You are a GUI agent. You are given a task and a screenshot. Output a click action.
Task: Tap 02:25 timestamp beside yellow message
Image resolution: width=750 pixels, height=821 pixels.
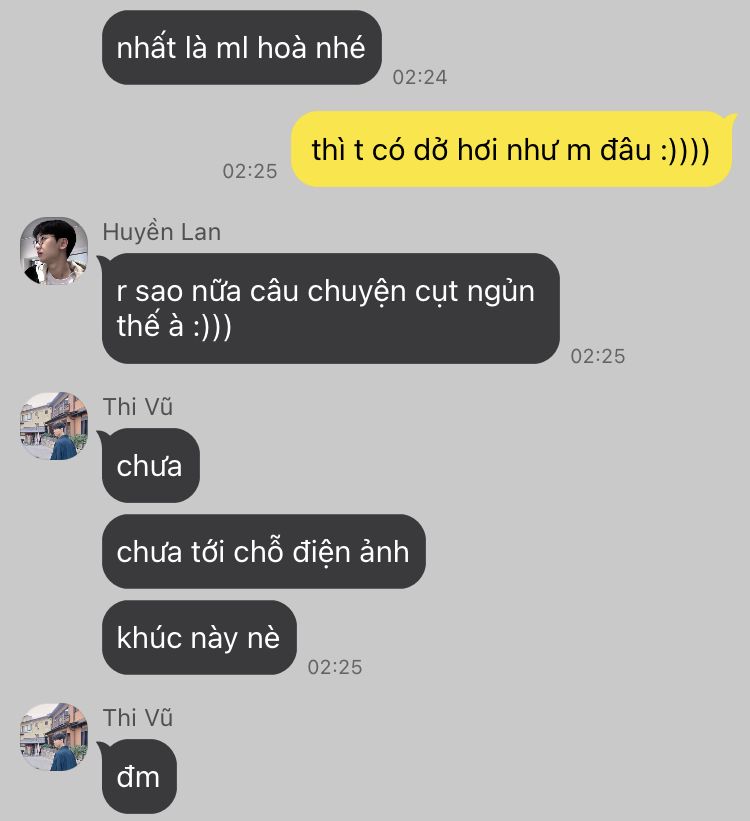250,171
